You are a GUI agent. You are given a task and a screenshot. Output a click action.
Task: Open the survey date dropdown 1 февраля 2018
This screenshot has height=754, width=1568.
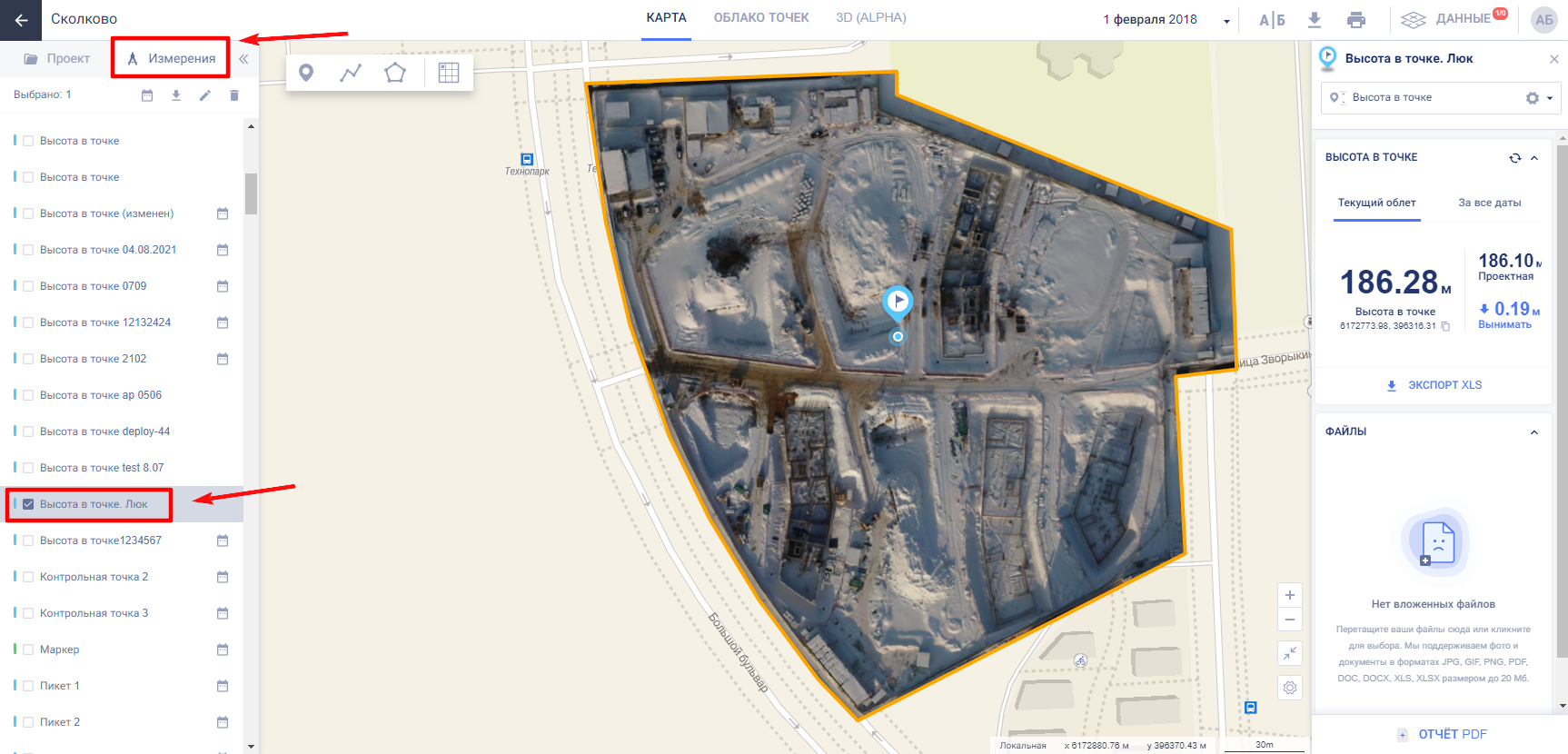1166,20
